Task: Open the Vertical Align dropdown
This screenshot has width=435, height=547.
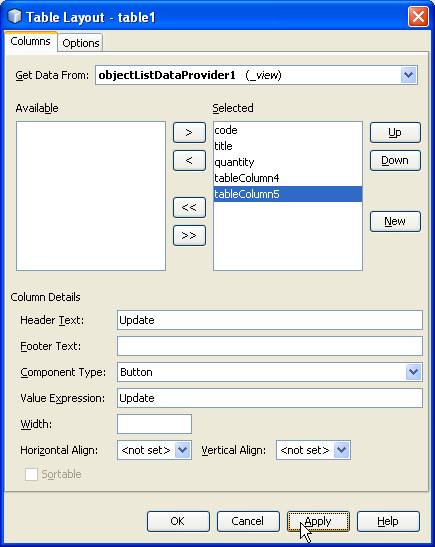Action: tap(341, 450)
